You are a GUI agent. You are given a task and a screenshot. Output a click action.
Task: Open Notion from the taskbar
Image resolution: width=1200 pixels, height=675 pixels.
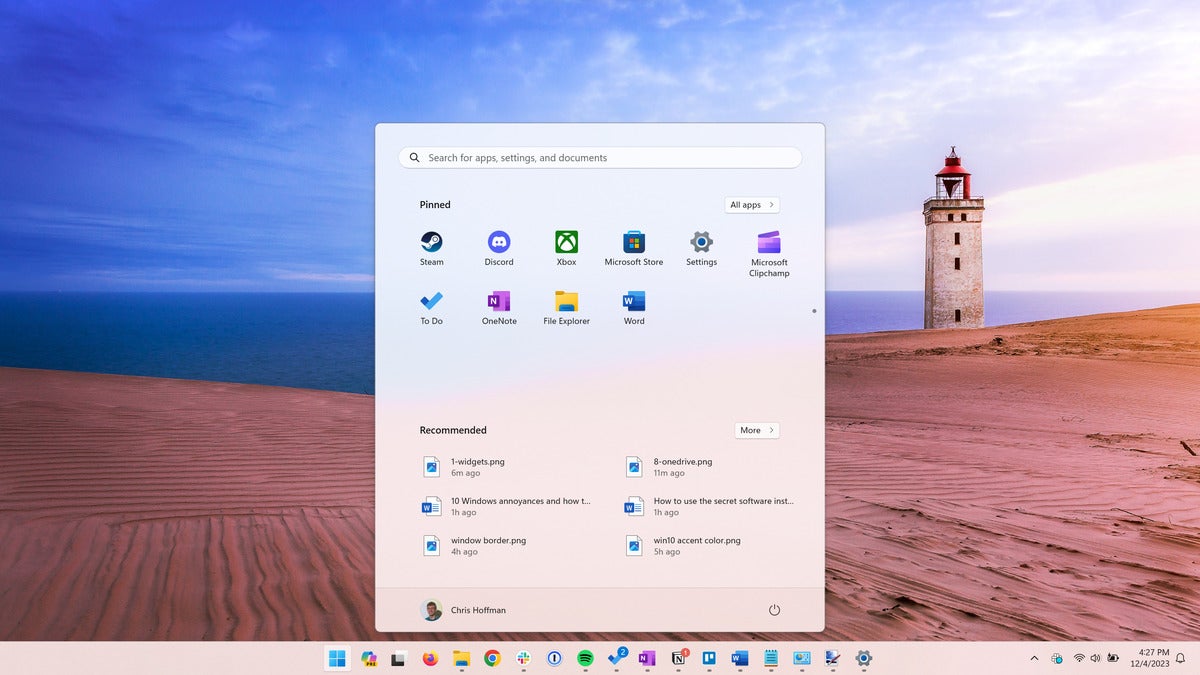point(679,658)
